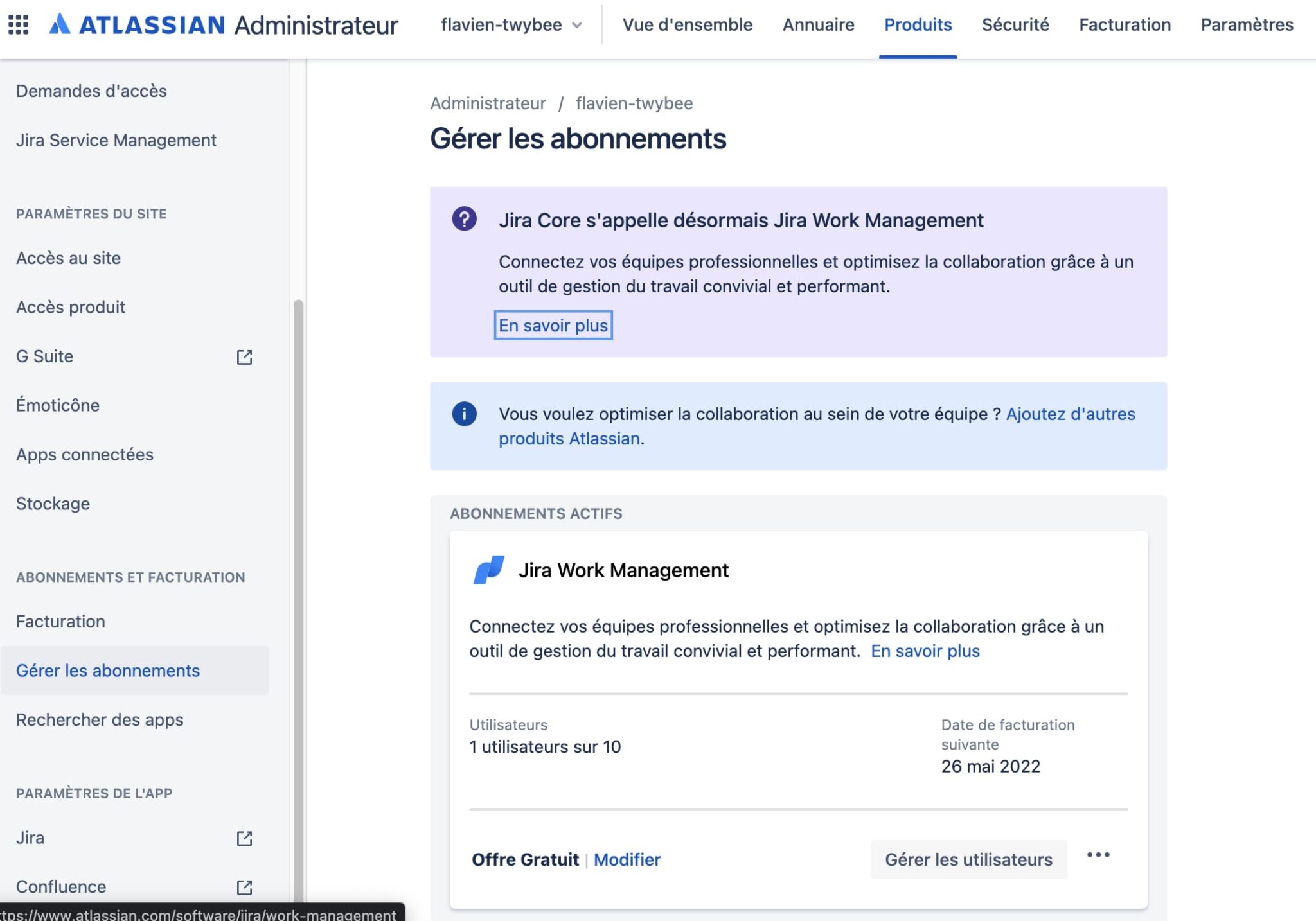Open the Facturation top navigation tab

click(1125, 25)
